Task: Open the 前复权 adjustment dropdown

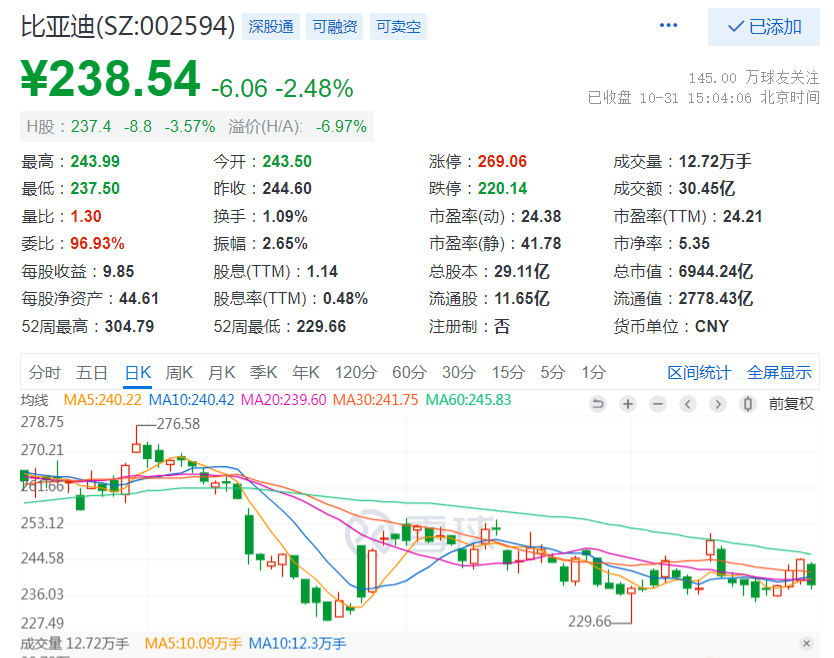Action: [791, 404]
